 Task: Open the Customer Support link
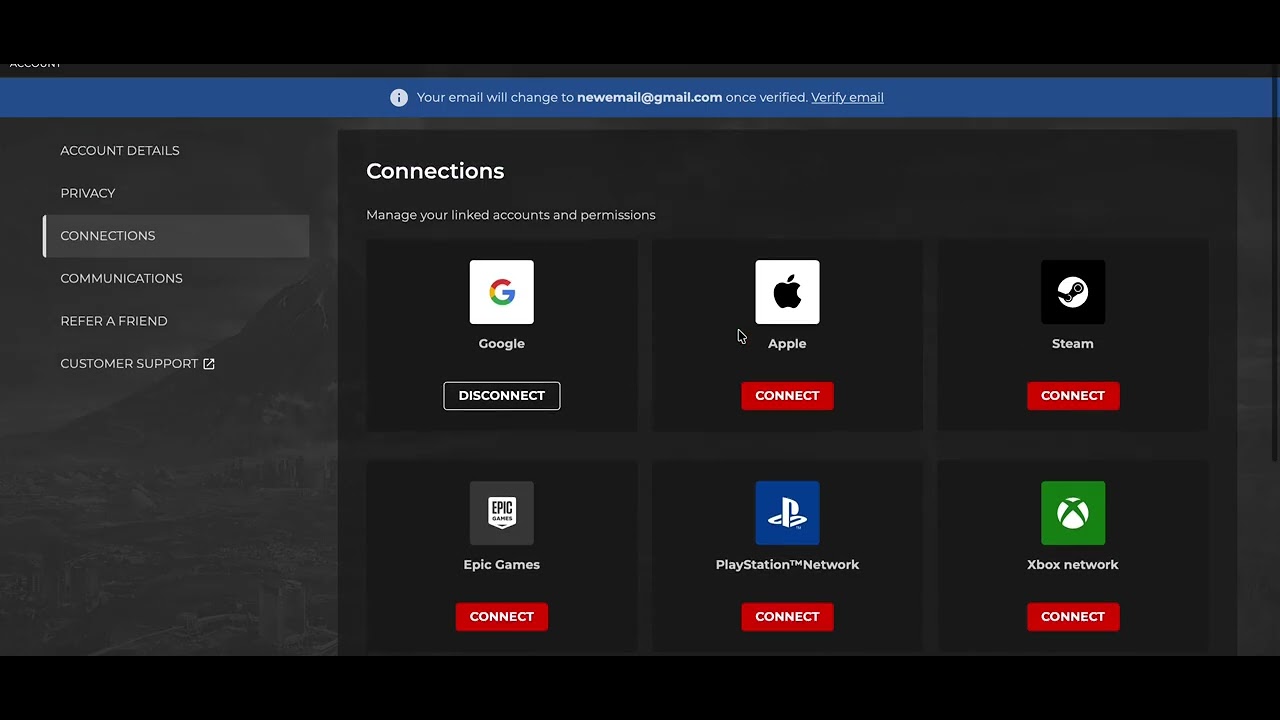pos(137,364)
